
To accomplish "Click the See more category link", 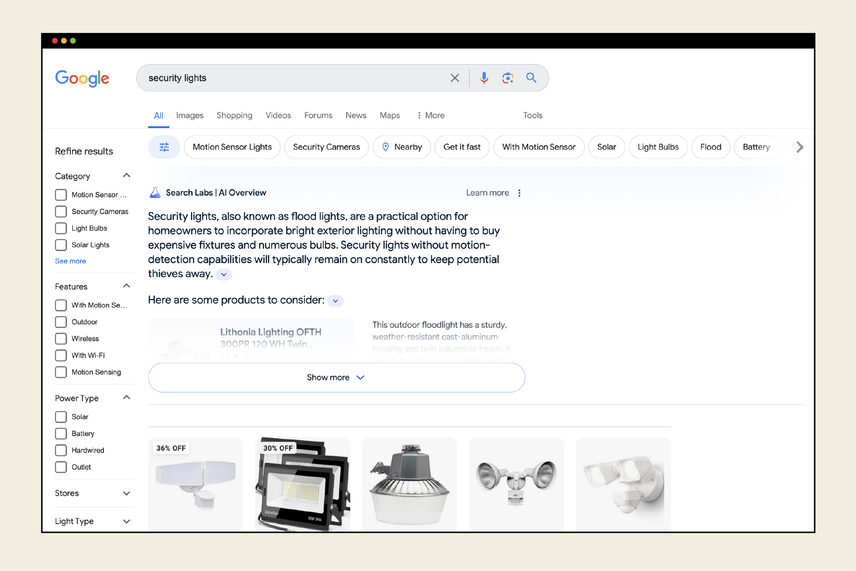I will [70, 261].
